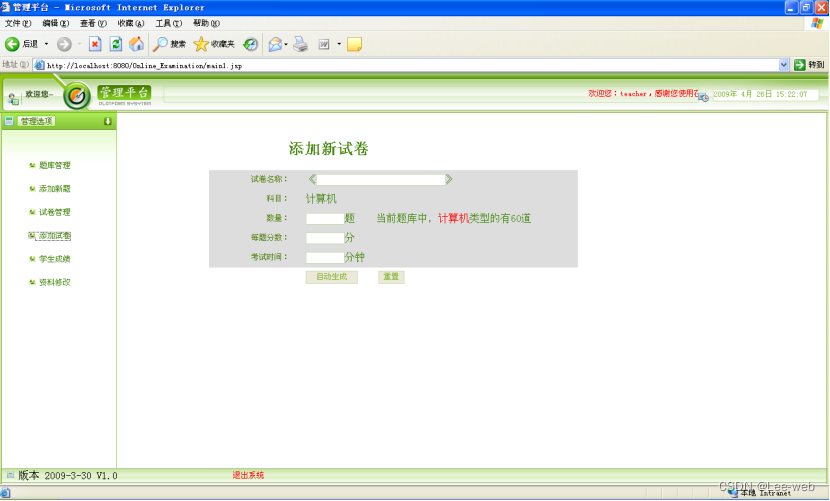
Task: Open 学生成绩 in the sidebar
Action: coord(55,259)
